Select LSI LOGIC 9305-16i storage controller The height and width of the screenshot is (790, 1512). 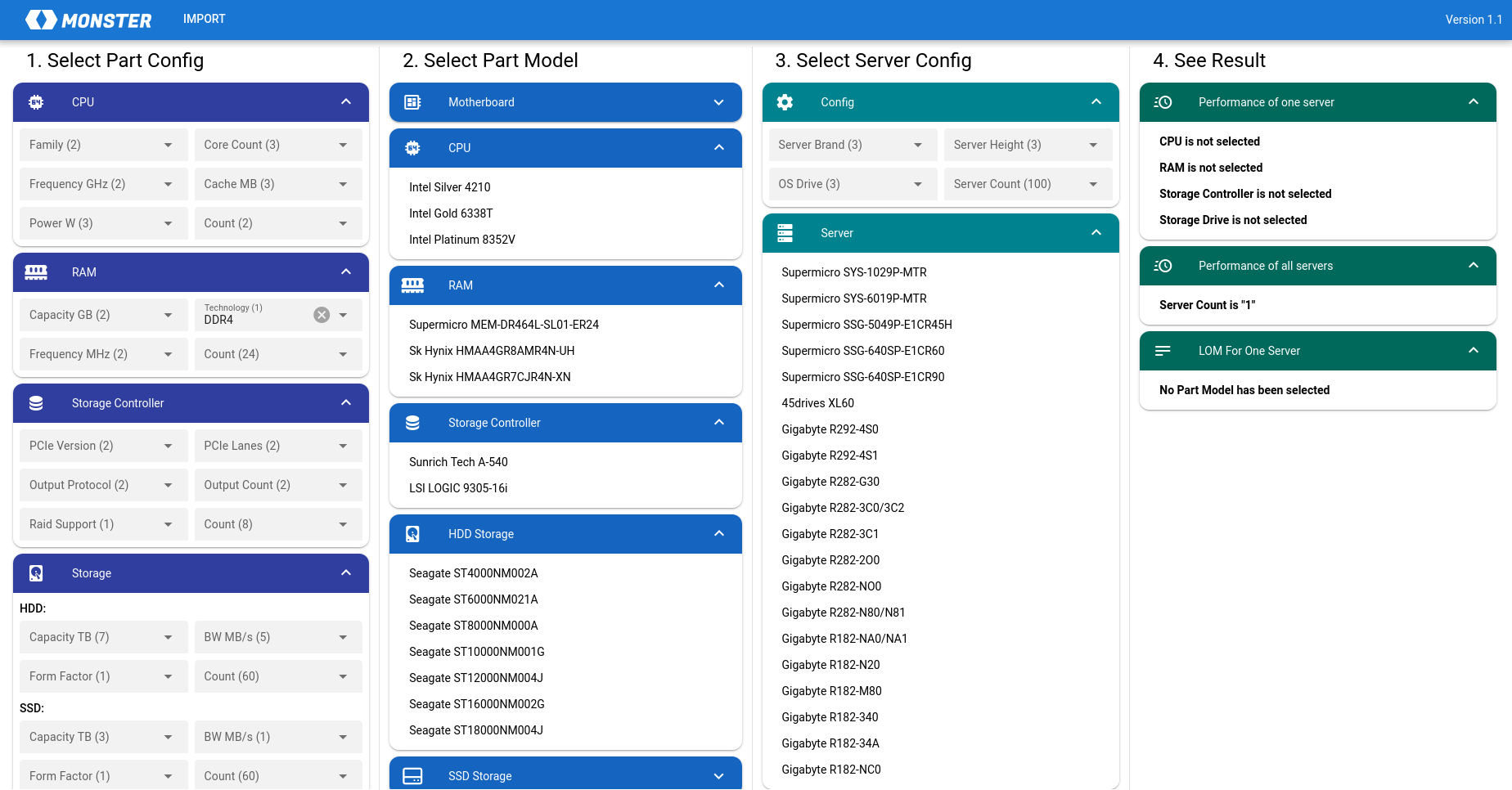point(458,488)
